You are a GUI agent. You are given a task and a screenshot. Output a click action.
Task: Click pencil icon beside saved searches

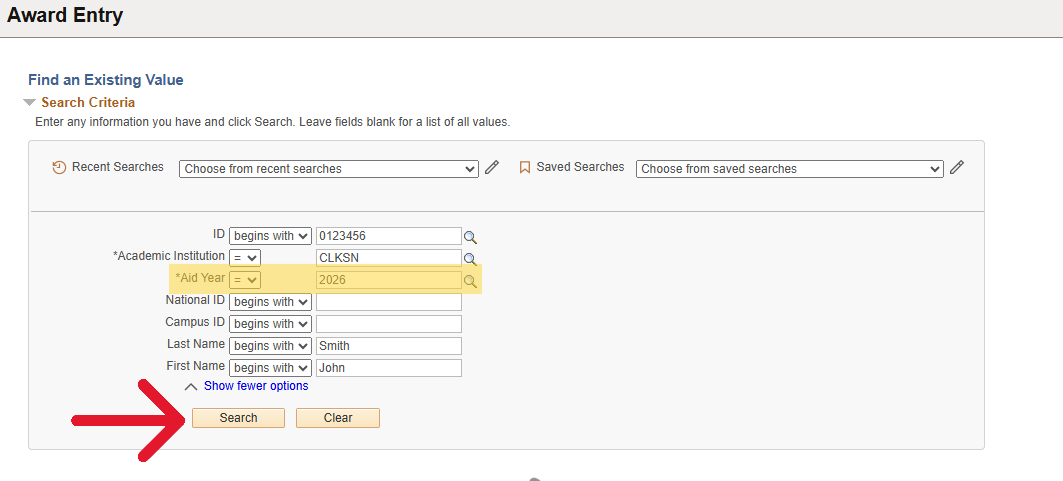957,168
